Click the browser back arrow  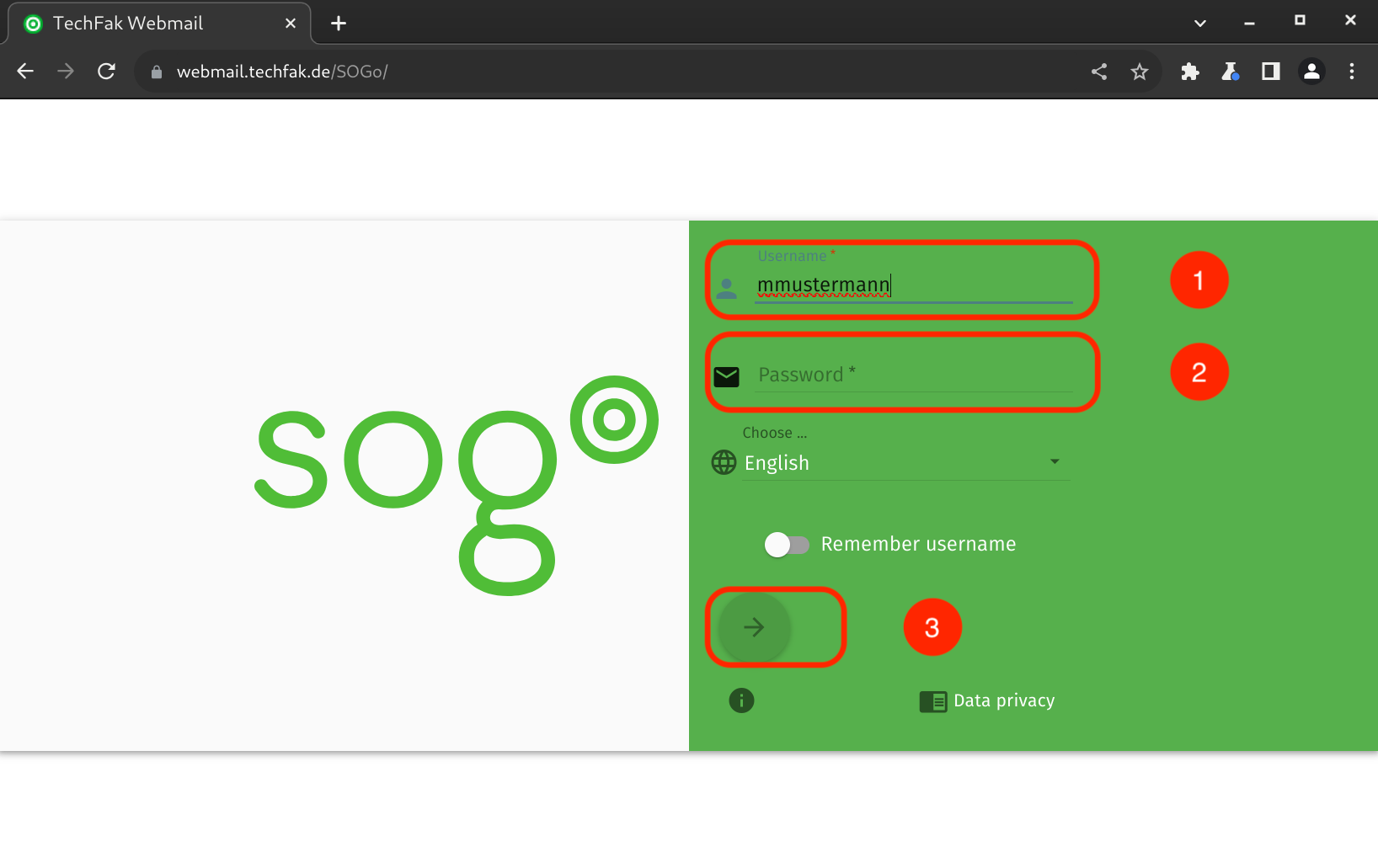point(25,72)
